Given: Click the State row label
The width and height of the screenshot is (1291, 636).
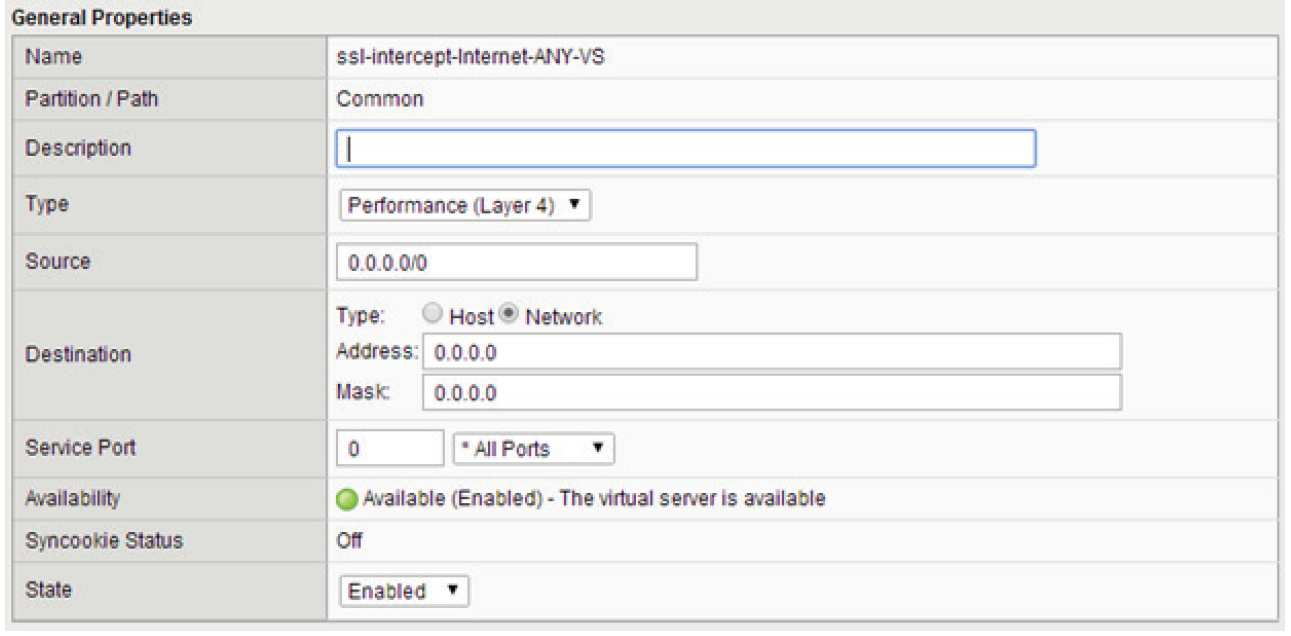Looking at the screenshot, I should pyautogui.click(x=49, y=589).
